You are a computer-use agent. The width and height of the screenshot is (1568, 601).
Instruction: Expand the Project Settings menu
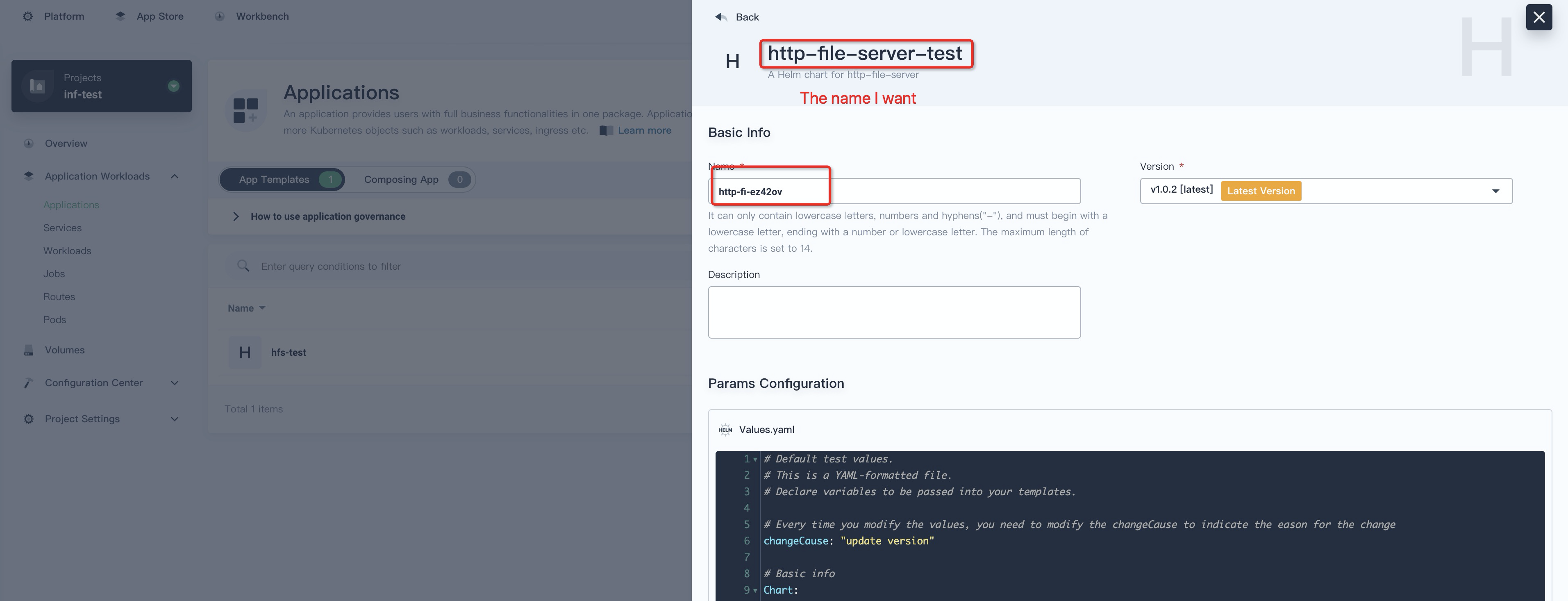(175, 419)
